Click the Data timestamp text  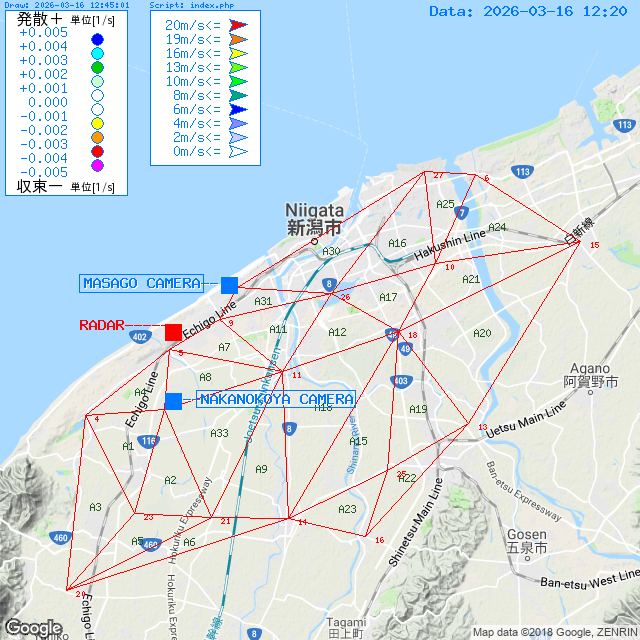528,11
